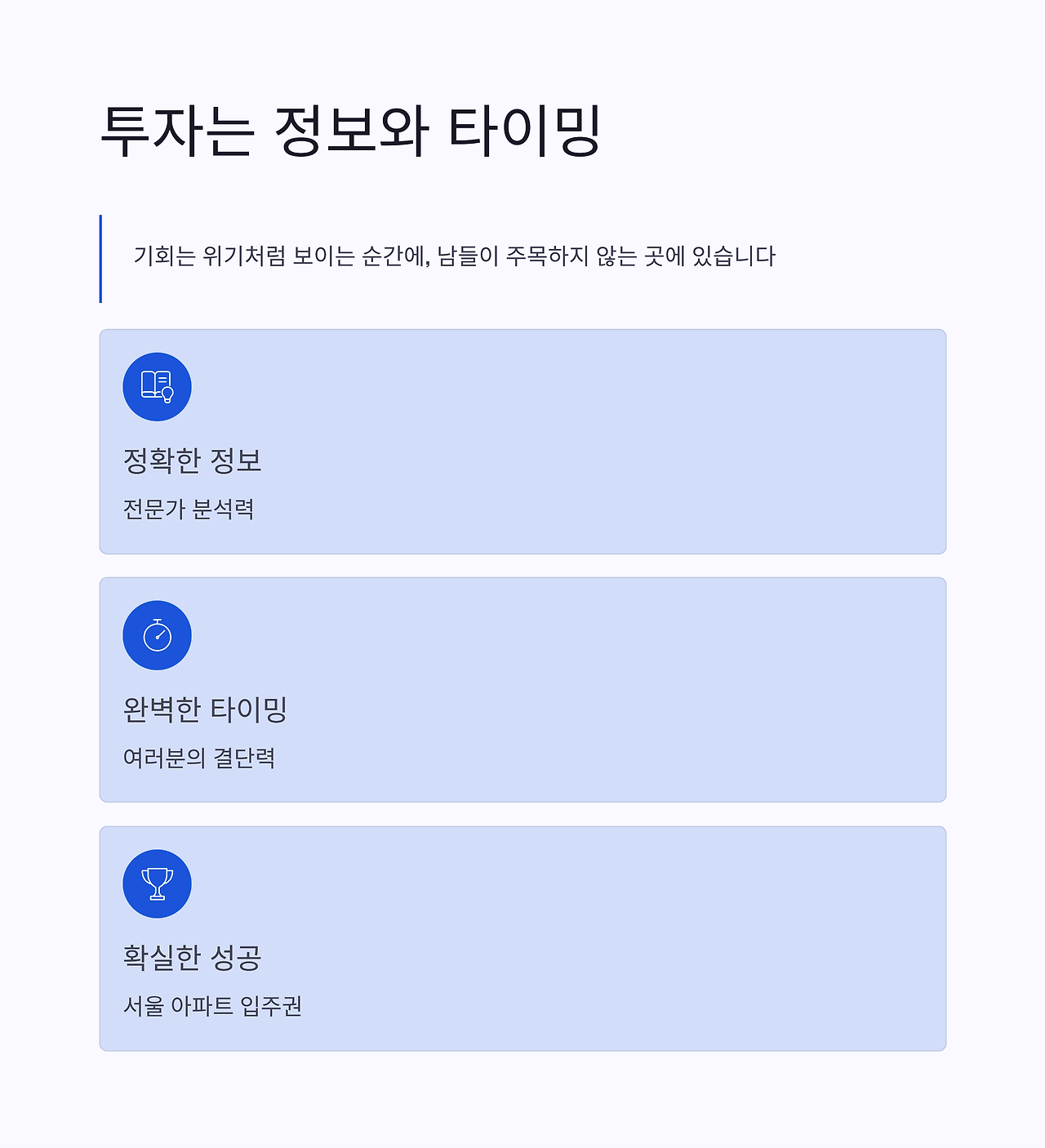This screenshot has width=1045, height=1148.
Task: Select the 확실한 성공 card title
Action: pos(192,957)
